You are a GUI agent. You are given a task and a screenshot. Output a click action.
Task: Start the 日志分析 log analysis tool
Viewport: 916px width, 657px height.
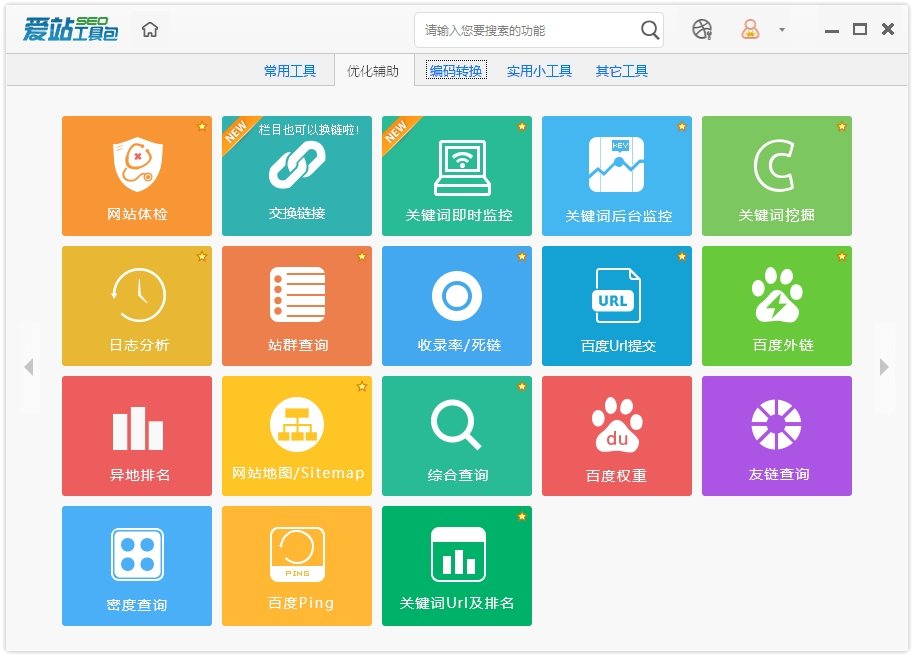click(136, 306)
